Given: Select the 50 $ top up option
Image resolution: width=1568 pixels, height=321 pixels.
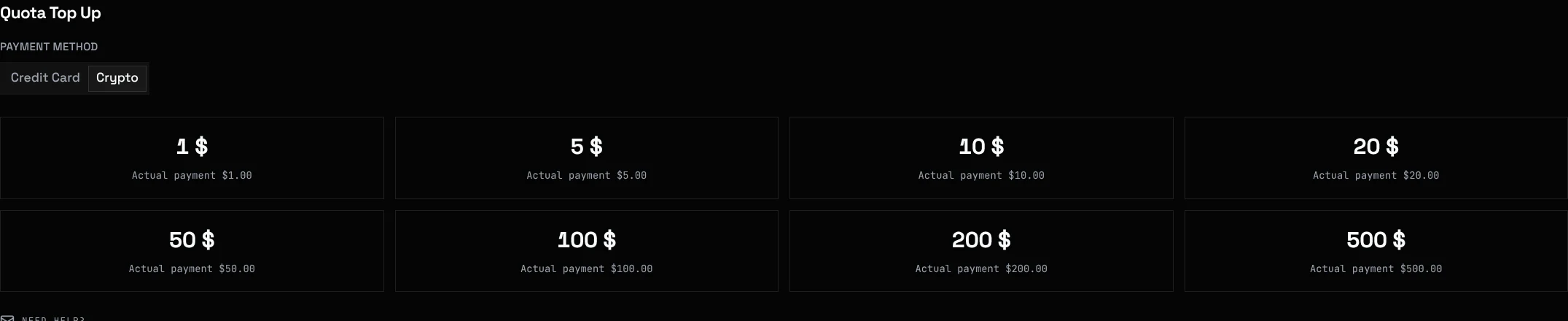Looking at the screenshot, I should coord(192,251).
